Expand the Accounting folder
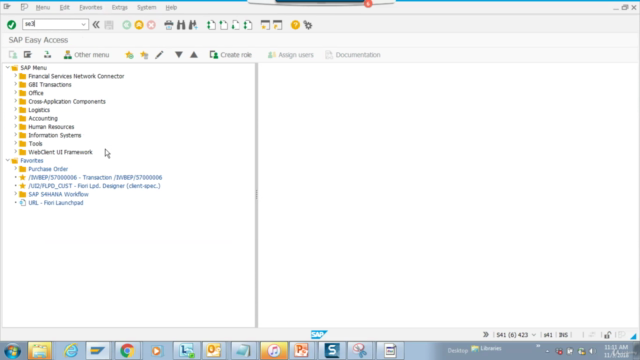640x360 pixels. [x=16, y=118]
